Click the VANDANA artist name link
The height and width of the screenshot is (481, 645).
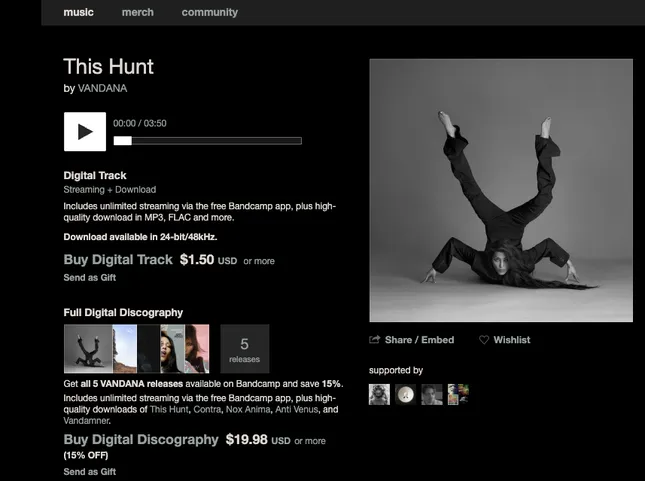(x=102, y=88)
